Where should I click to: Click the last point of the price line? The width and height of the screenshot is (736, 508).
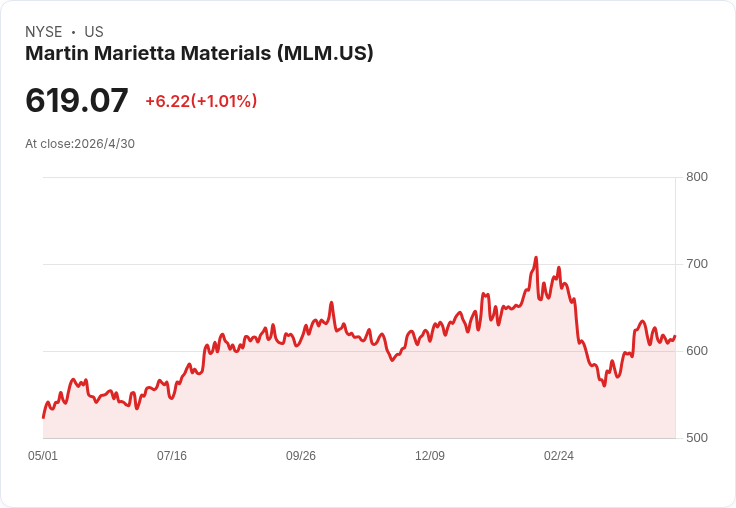[x=675, y=337]
